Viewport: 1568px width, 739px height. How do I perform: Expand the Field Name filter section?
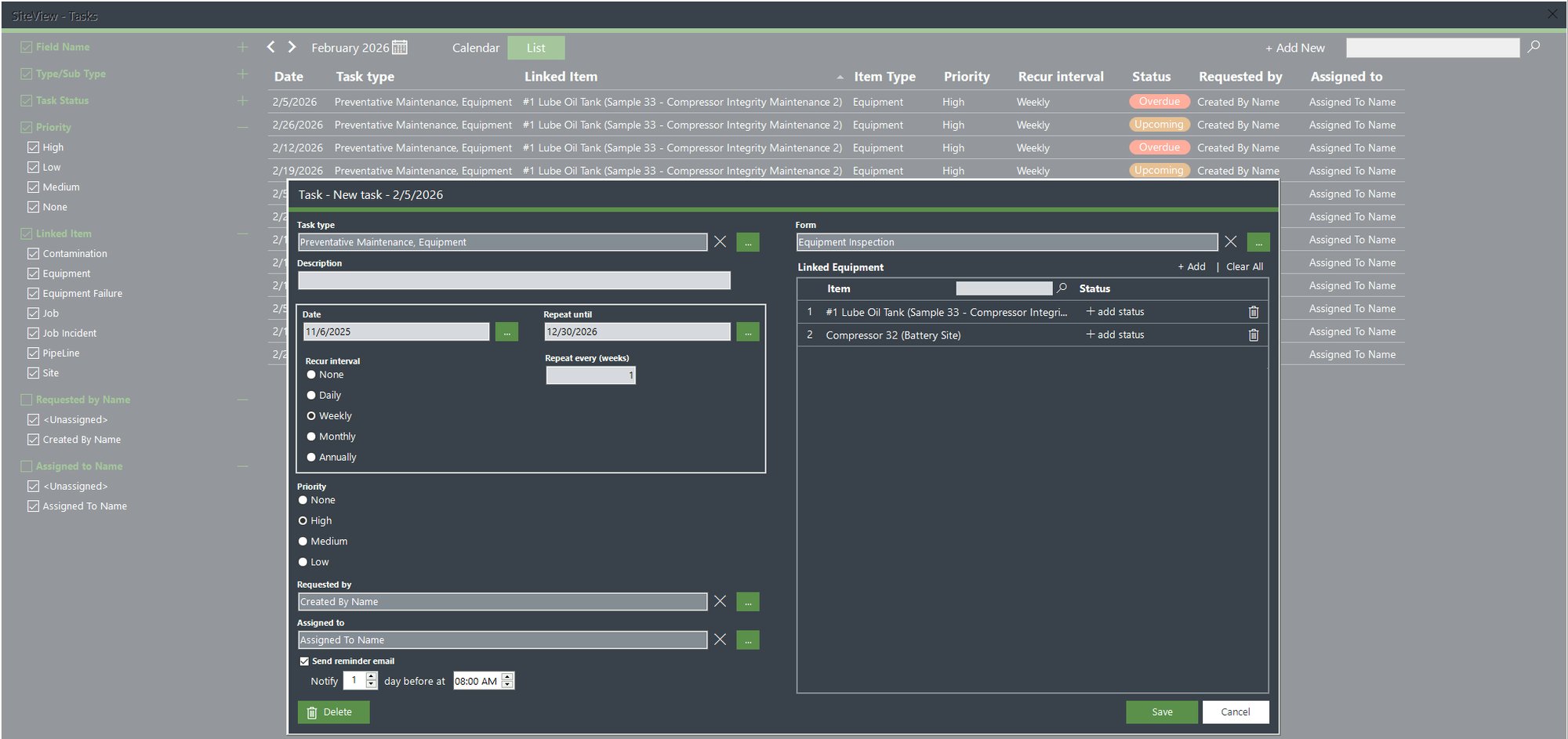click(242, 46)
